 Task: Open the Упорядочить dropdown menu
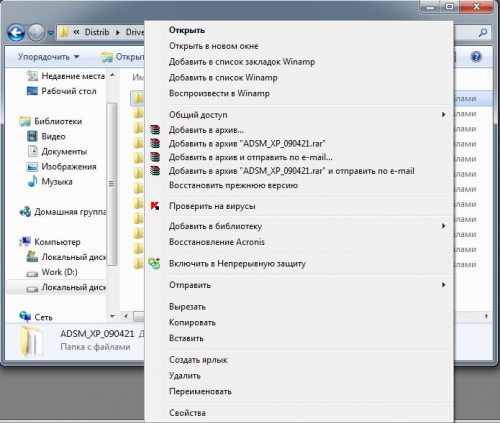[x=49, y=57]
